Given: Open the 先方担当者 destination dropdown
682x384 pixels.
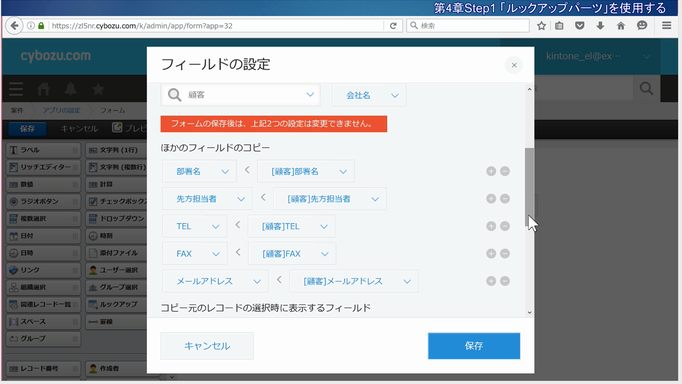Looking at the screenshot, I should pyautogui.click(x=207, y=199).
